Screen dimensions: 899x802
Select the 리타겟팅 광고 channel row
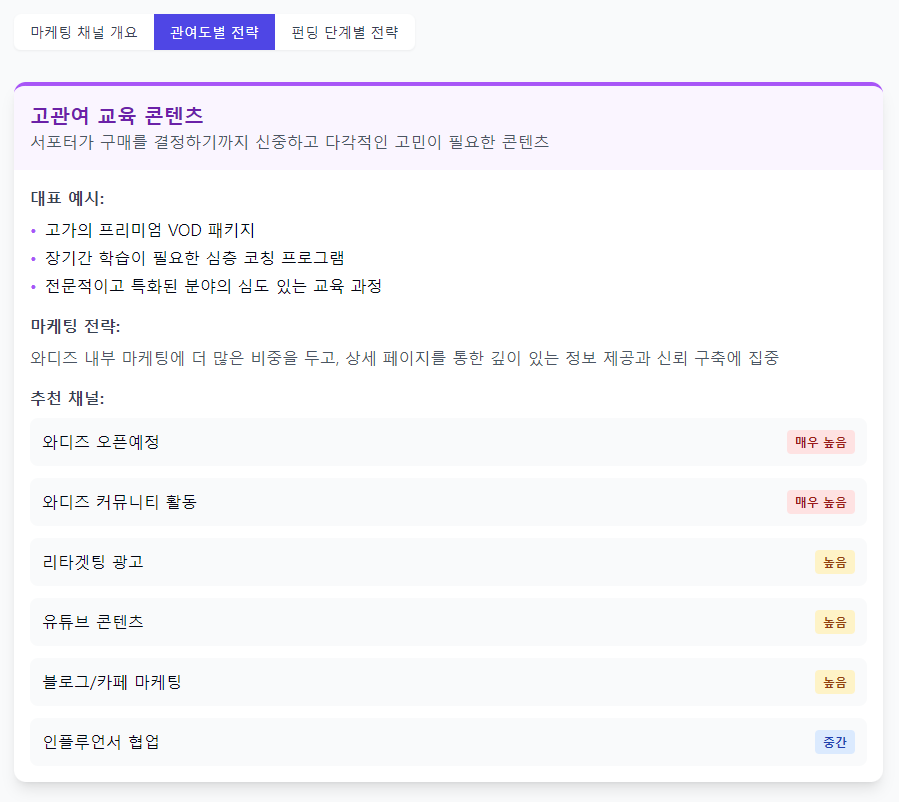pyautogui.click(x=448, y=562)
